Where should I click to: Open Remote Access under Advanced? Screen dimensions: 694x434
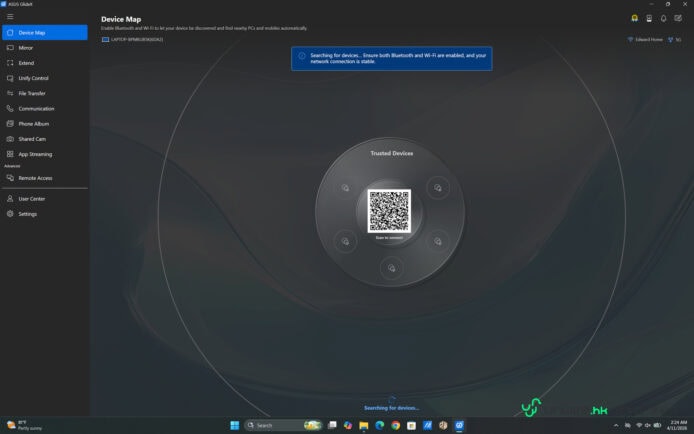pos(45,178)
